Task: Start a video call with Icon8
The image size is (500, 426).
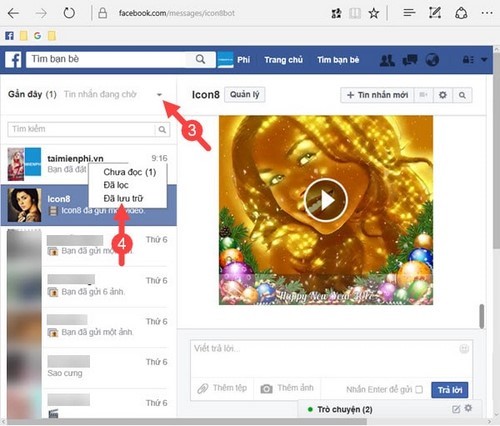Action: 423,95
